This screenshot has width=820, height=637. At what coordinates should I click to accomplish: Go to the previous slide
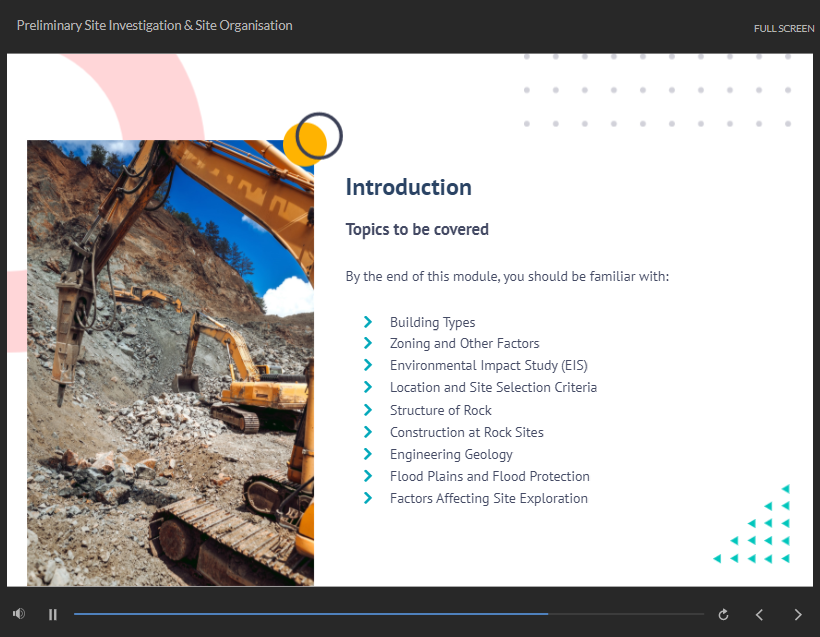759,614
